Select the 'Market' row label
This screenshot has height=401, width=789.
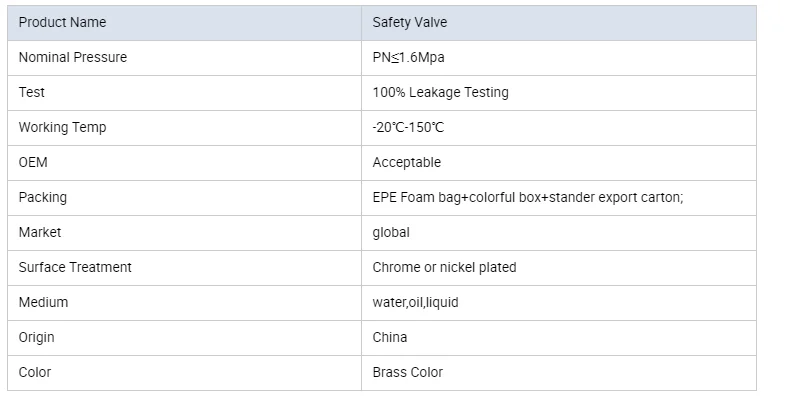click(x=40, y=232)
